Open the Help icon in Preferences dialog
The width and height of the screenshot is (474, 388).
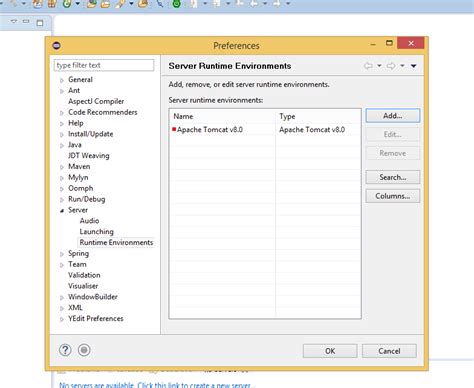[x=65, y=350]
